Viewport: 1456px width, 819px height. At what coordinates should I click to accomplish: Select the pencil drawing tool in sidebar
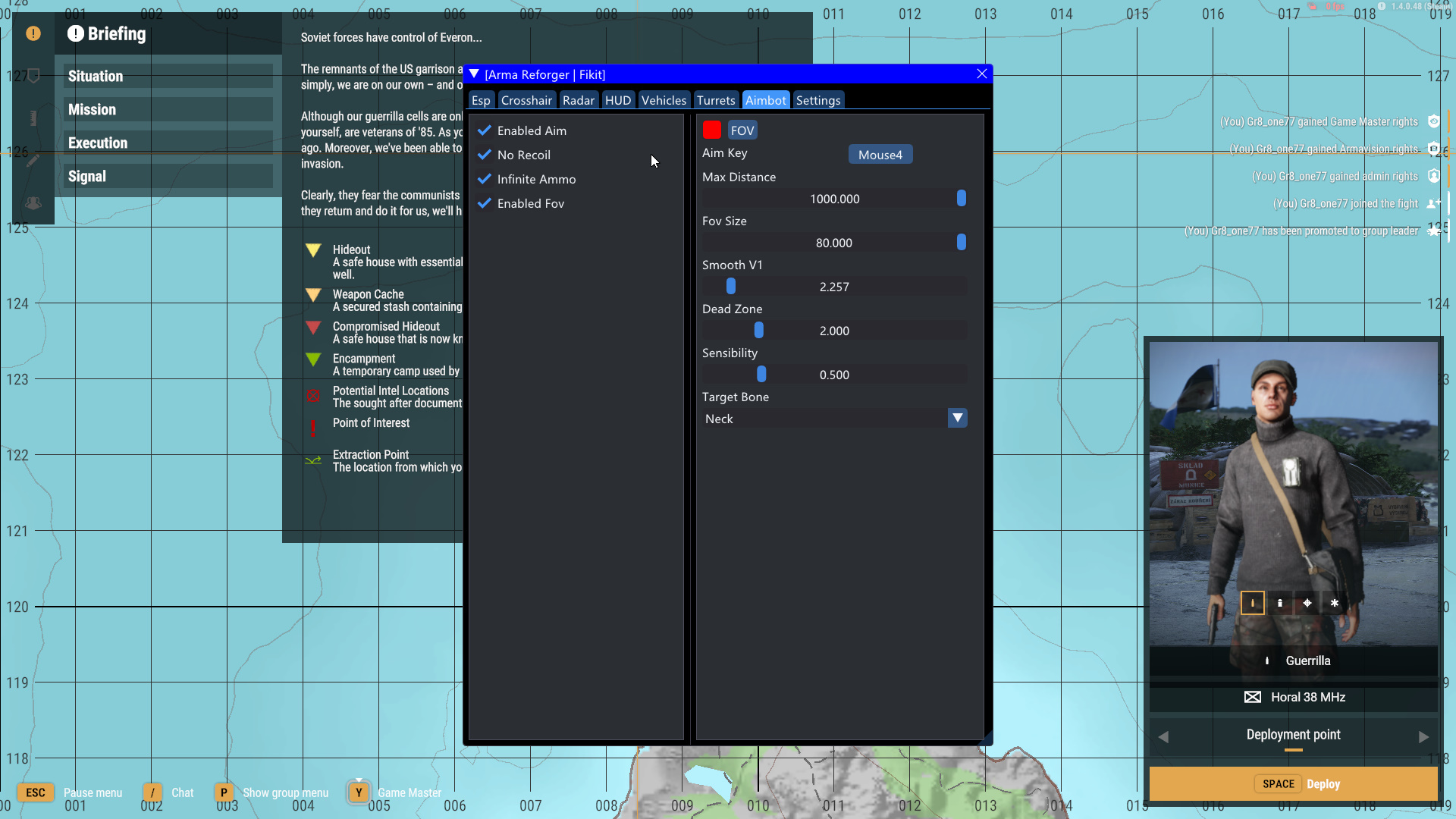[x=33, y=160]
